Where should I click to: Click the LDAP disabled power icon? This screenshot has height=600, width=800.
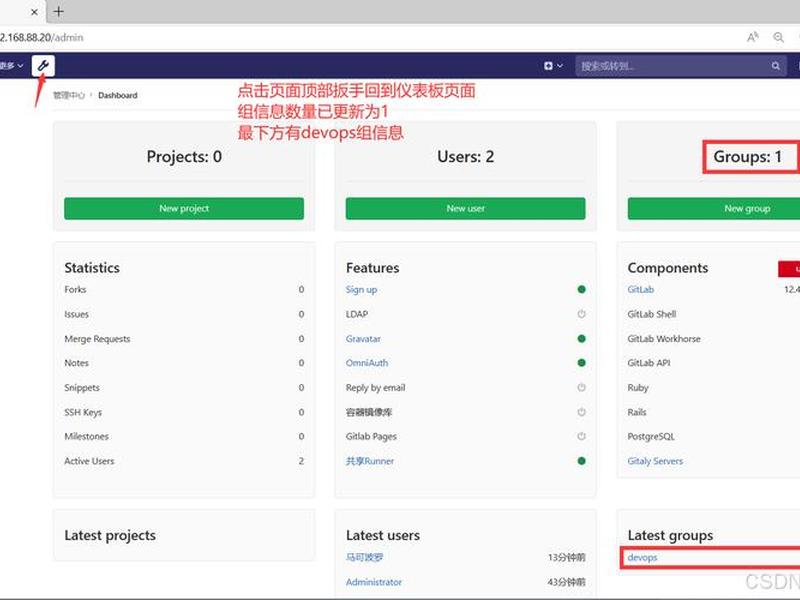point(581,314)
